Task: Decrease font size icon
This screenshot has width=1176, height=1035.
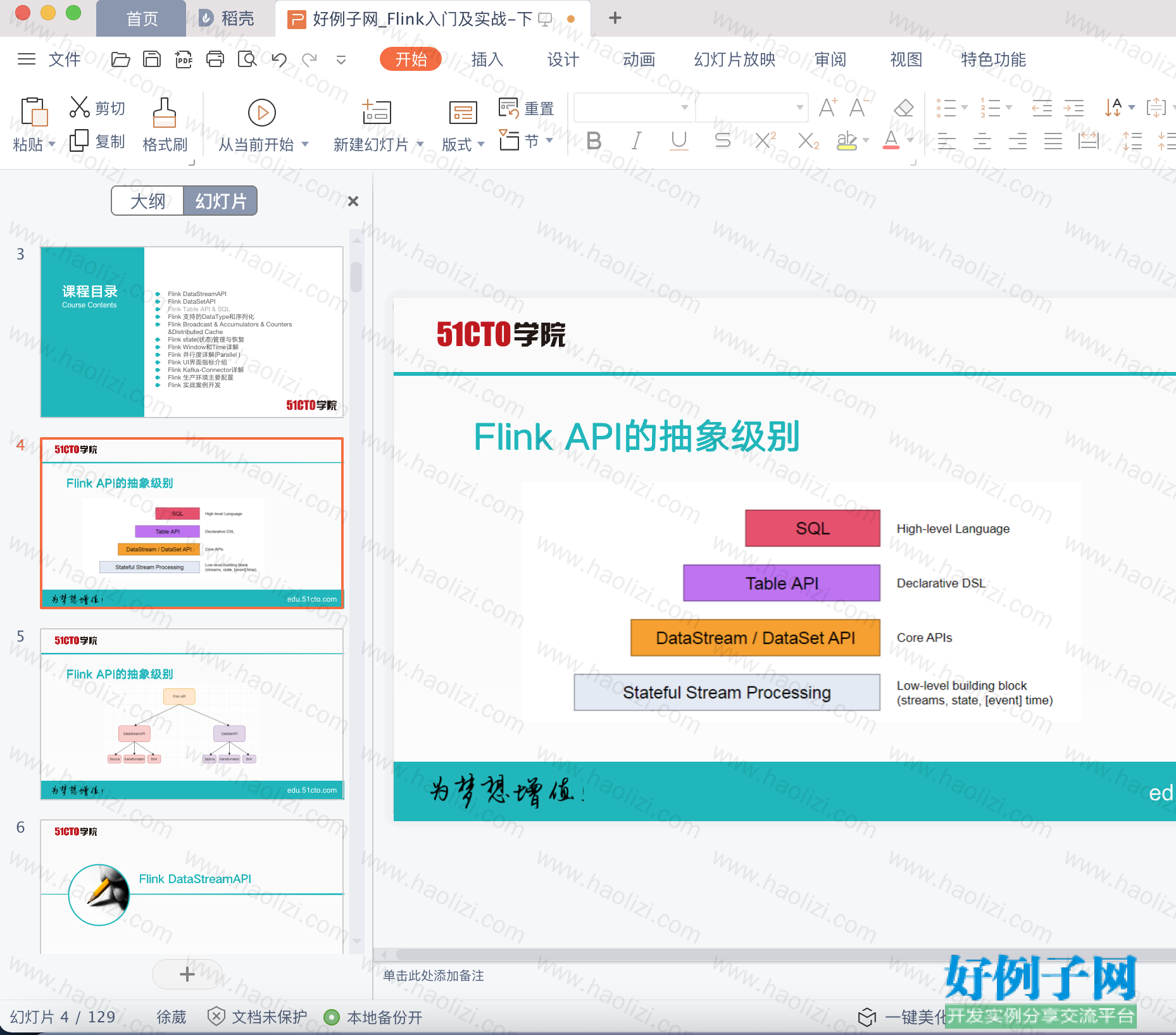Action: tap(859, 108)
